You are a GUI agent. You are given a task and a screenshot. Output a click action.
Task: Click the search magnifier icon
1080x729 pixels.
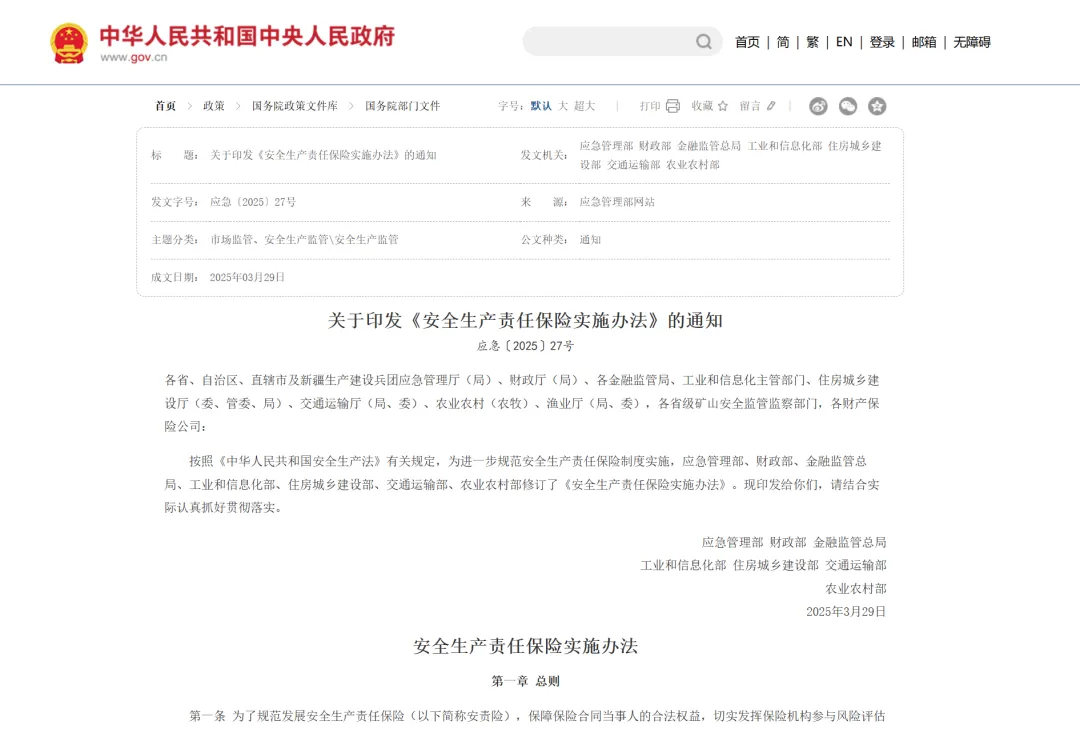704,42
